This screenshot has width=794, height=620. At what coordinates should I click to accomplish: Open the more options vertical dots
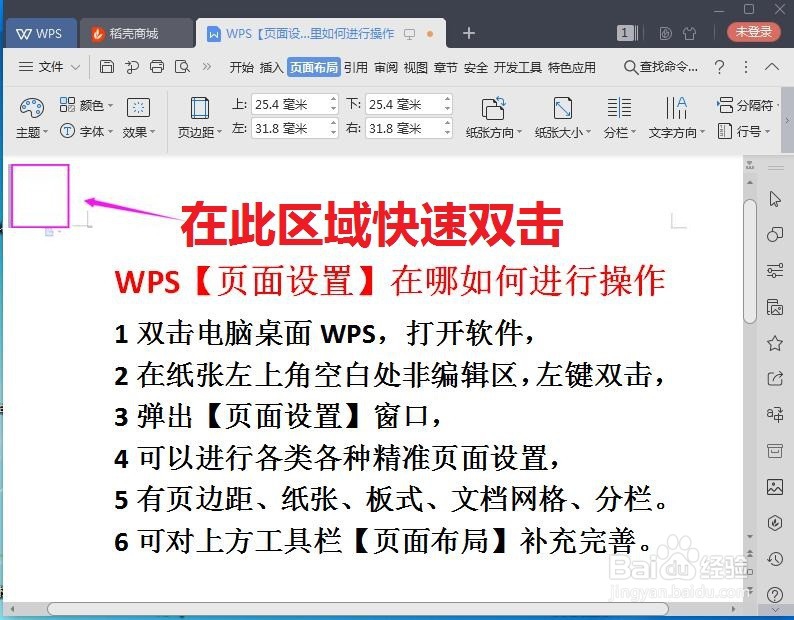point(745,67)
